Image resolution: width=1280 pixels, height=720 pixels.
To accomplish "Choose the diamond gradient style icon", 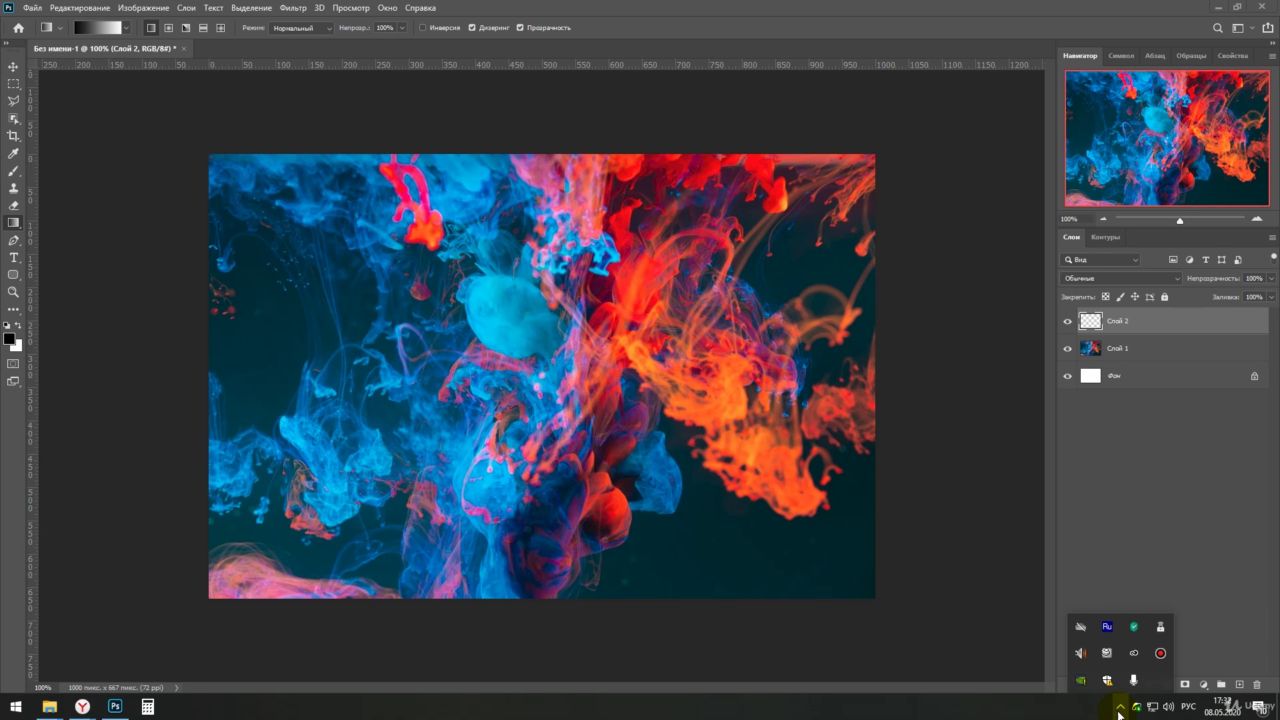I will coord(220,28).
